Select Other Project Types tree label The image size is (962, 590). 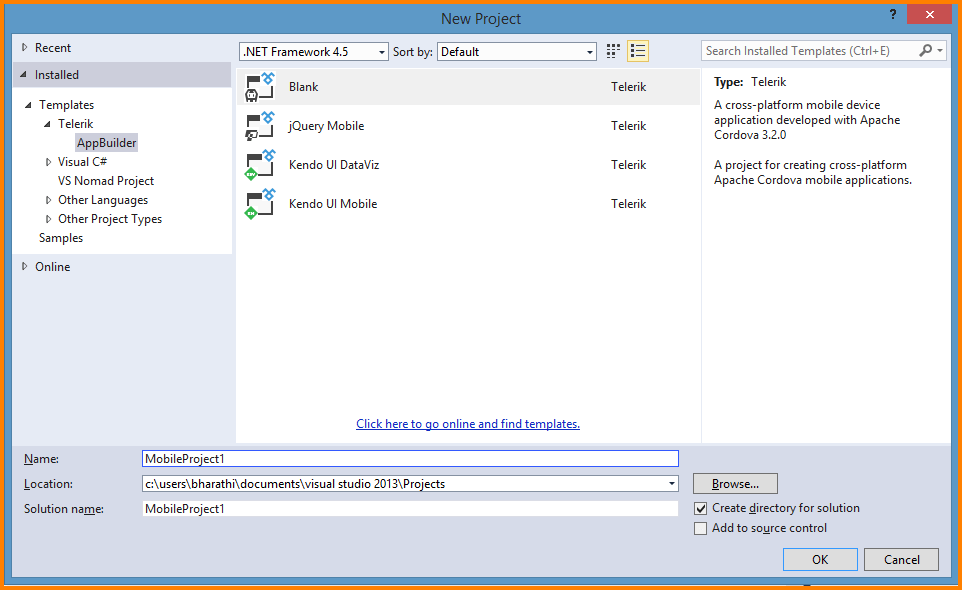tap(110, 219)
